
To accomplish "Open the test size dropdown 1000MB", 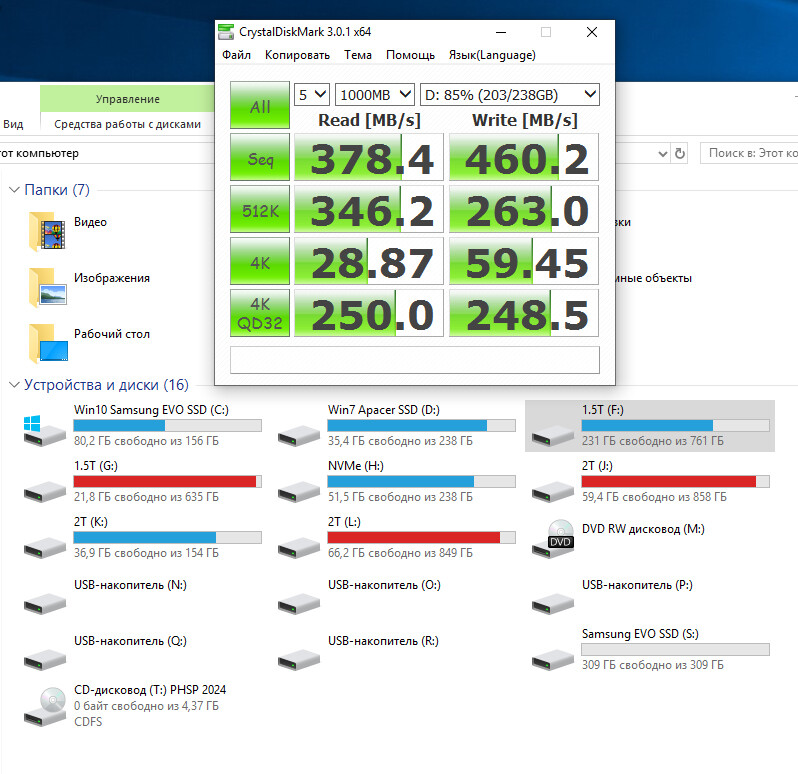I will (375, 95).
